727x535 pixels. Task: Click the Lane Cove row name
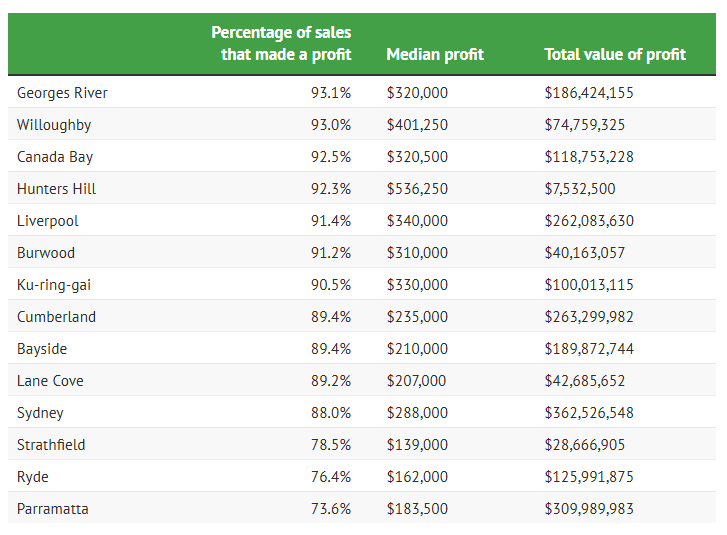tap(50, 381)
